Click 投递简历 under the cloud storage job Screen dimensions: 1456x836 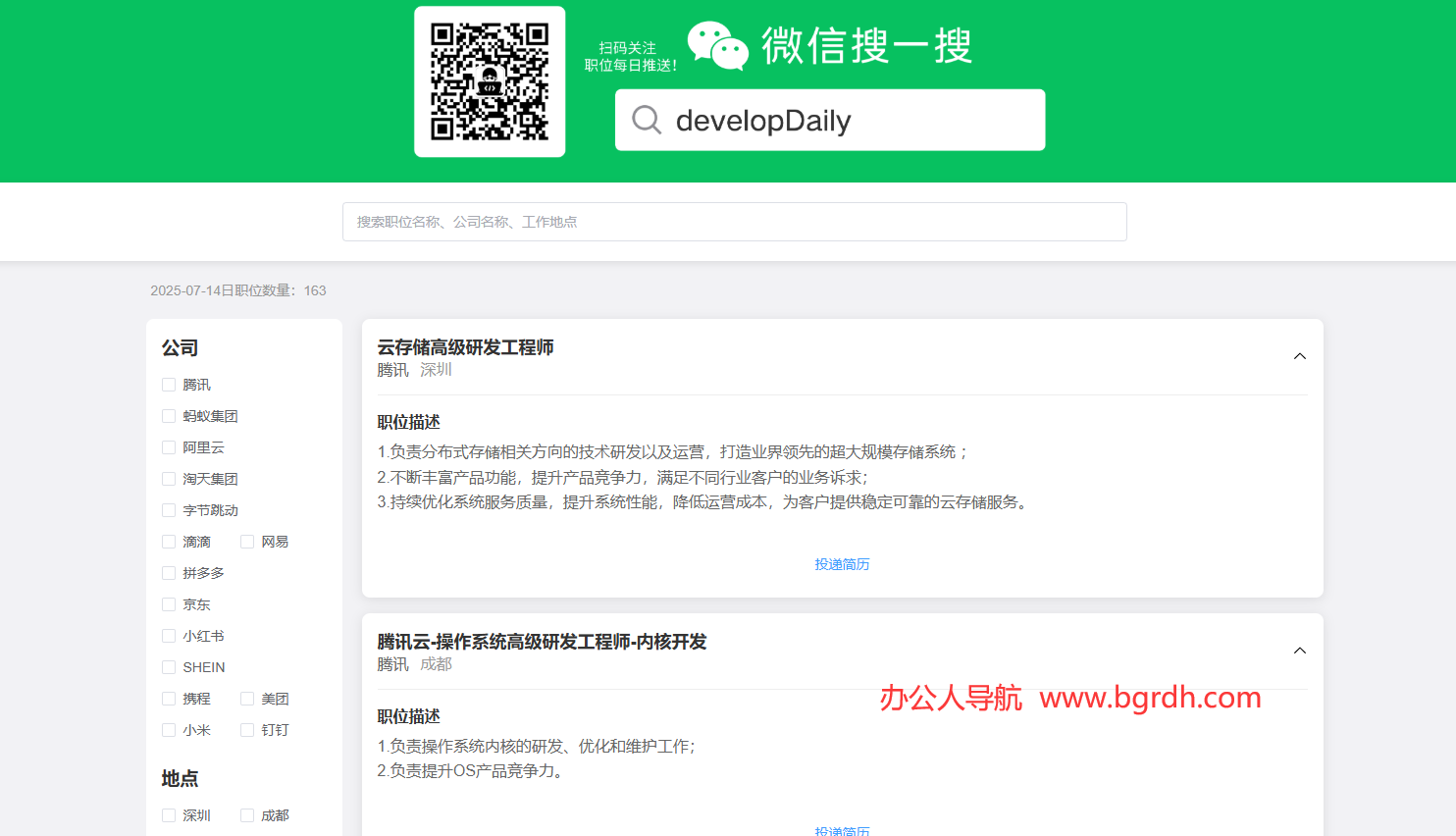[x=842, y=564]
